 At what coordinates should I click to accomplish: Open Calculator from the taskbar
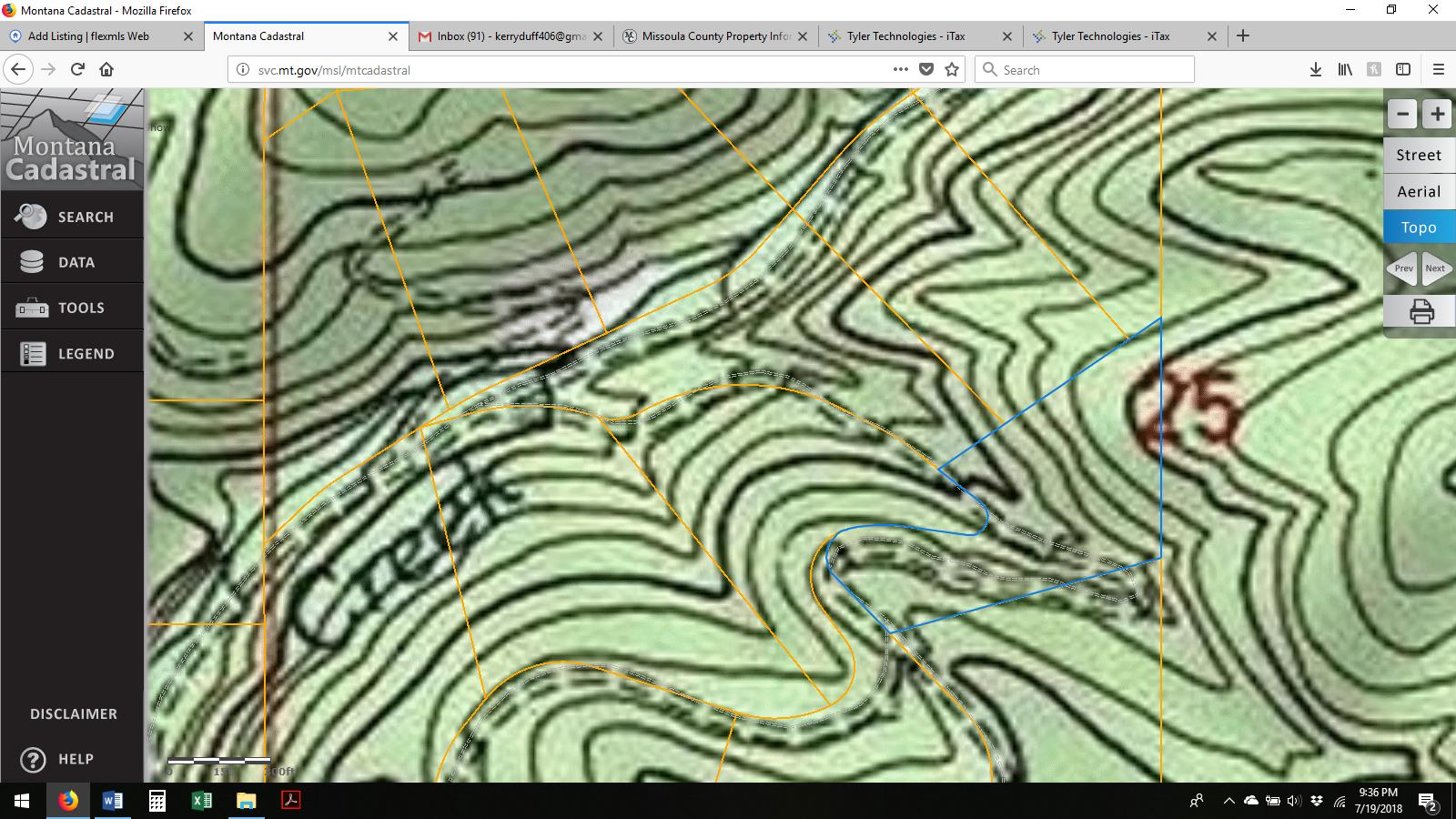point(157,801)
